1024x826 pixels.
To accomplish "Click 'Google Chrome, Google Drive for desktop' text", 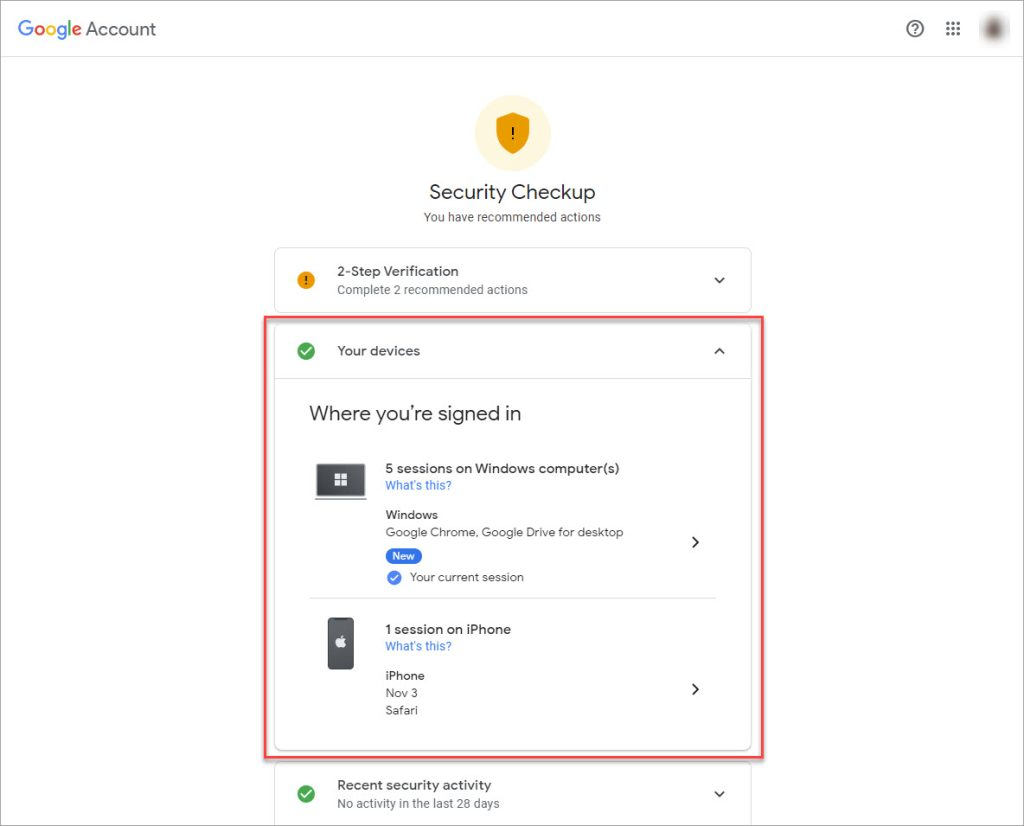I will (x=504, y=532).
